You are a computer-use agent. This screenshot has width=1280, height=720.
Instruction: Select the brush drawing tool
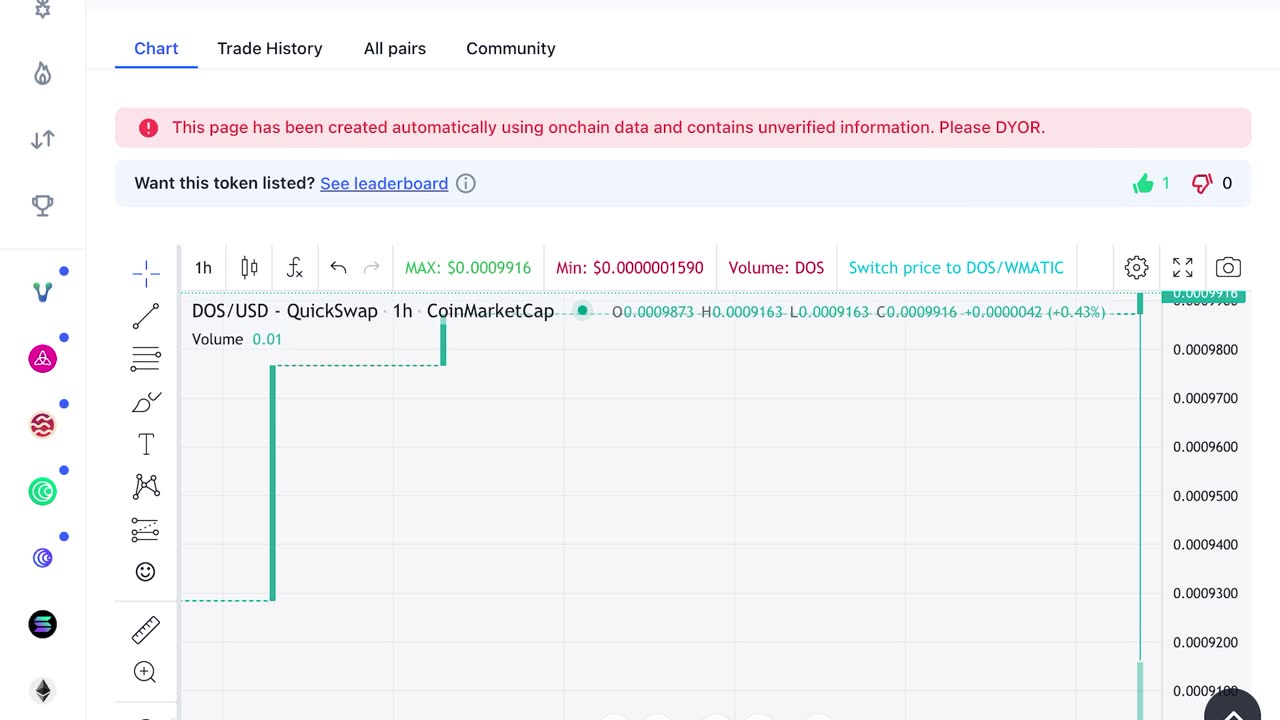point(146,402)
